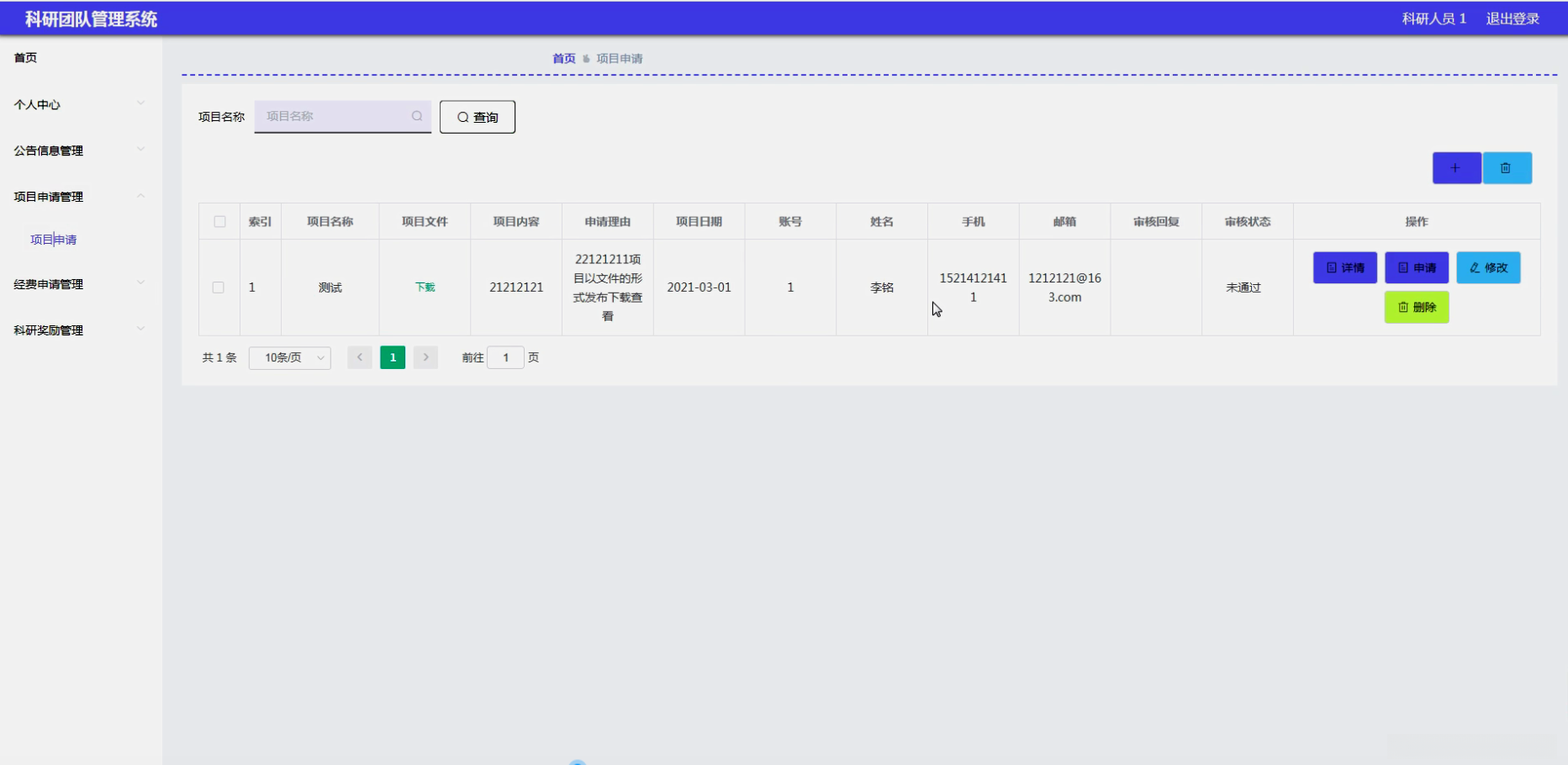Click the project content cell 21212121
The width and height of the screenshot is (1568, 765).
click(x=516, y=288)
